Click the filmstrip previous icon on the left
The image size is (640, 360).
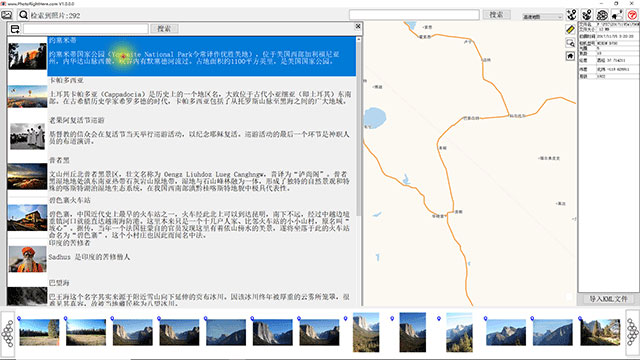pos(8,333)
